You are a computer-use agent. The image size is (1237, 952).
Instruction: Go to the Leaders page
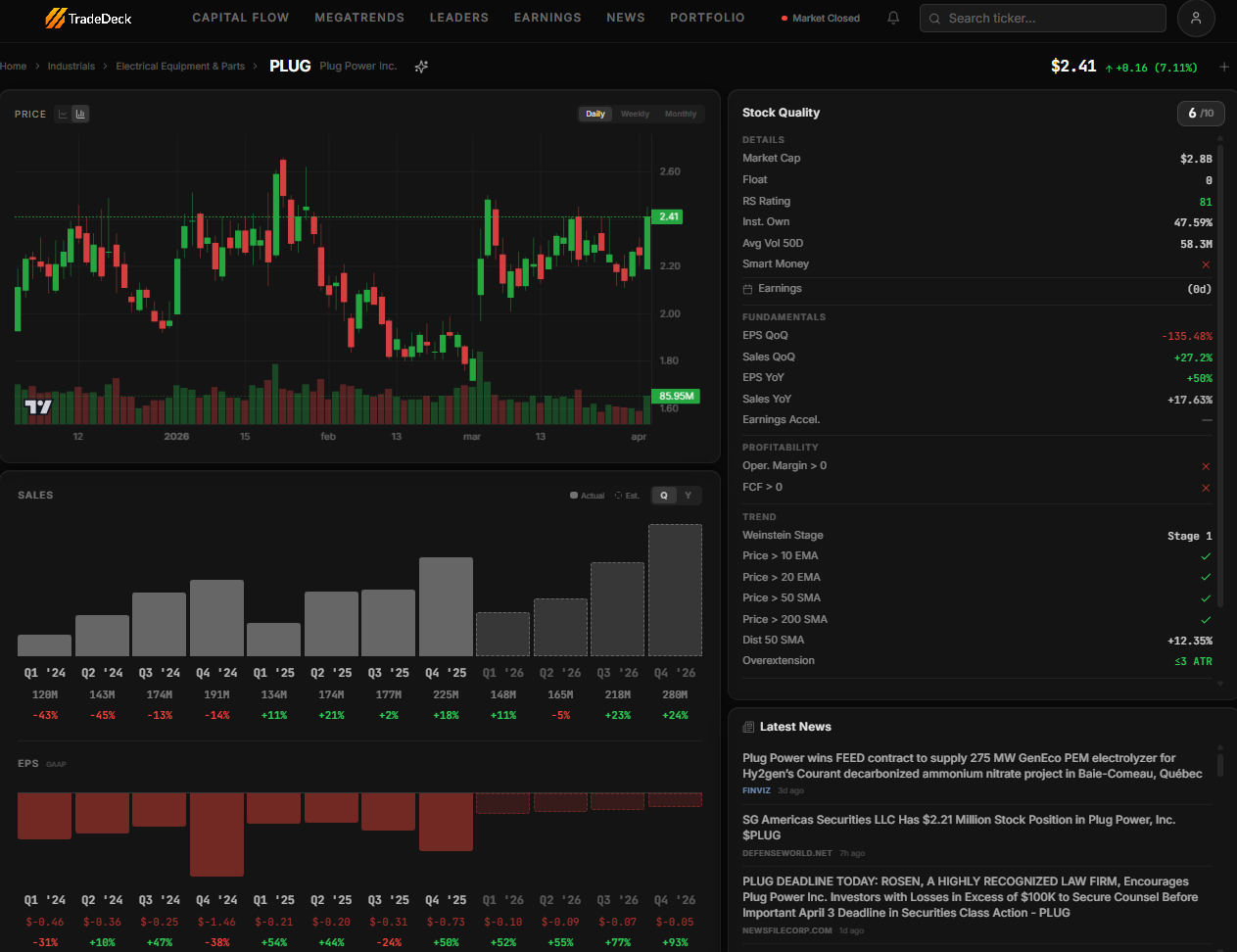point(459,18)
